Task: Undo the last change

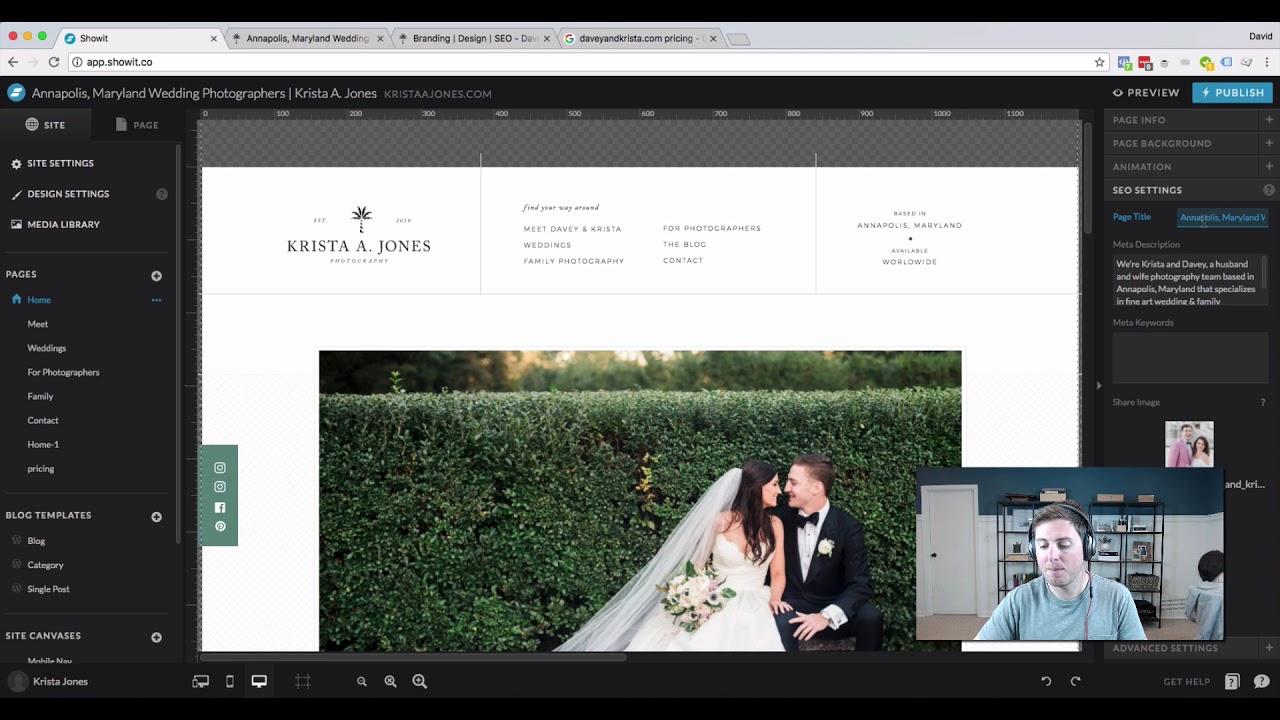Action: pyautogui.click(x=1046, y=681)
